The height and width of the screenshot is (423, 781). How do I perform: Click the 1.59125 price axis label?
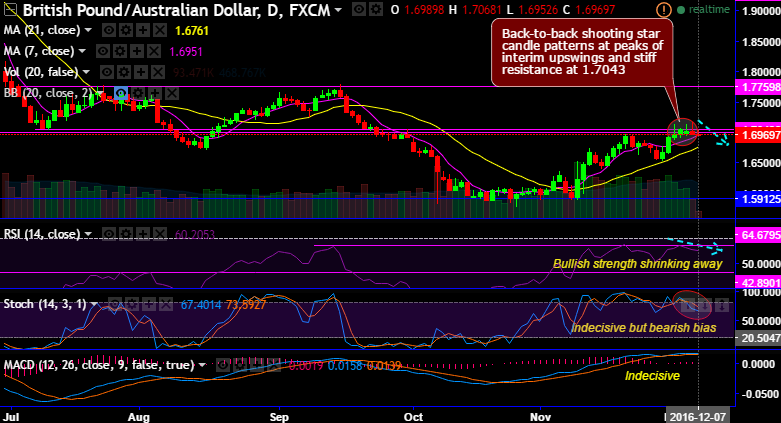(758, 199)
